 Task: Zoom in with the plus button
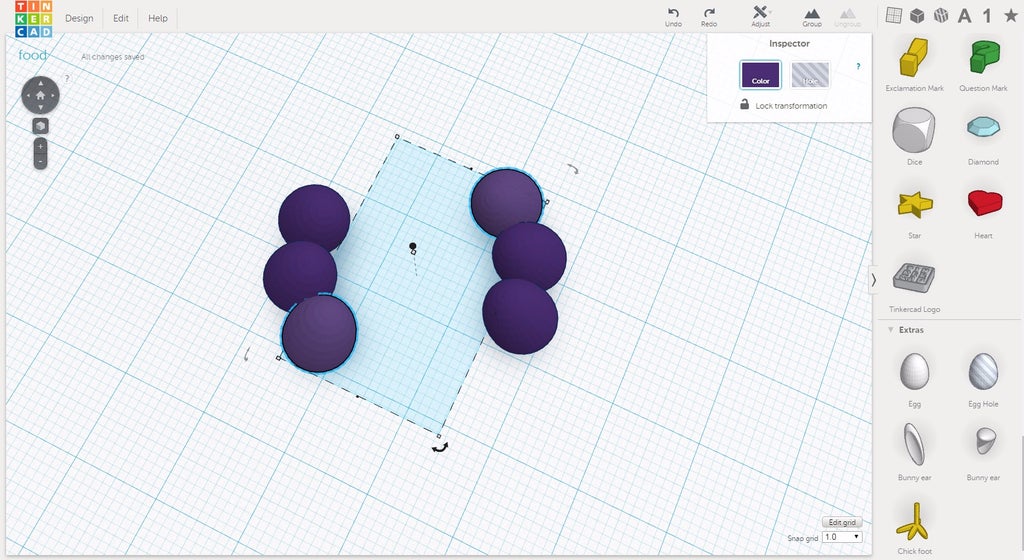tap(40, 146)
